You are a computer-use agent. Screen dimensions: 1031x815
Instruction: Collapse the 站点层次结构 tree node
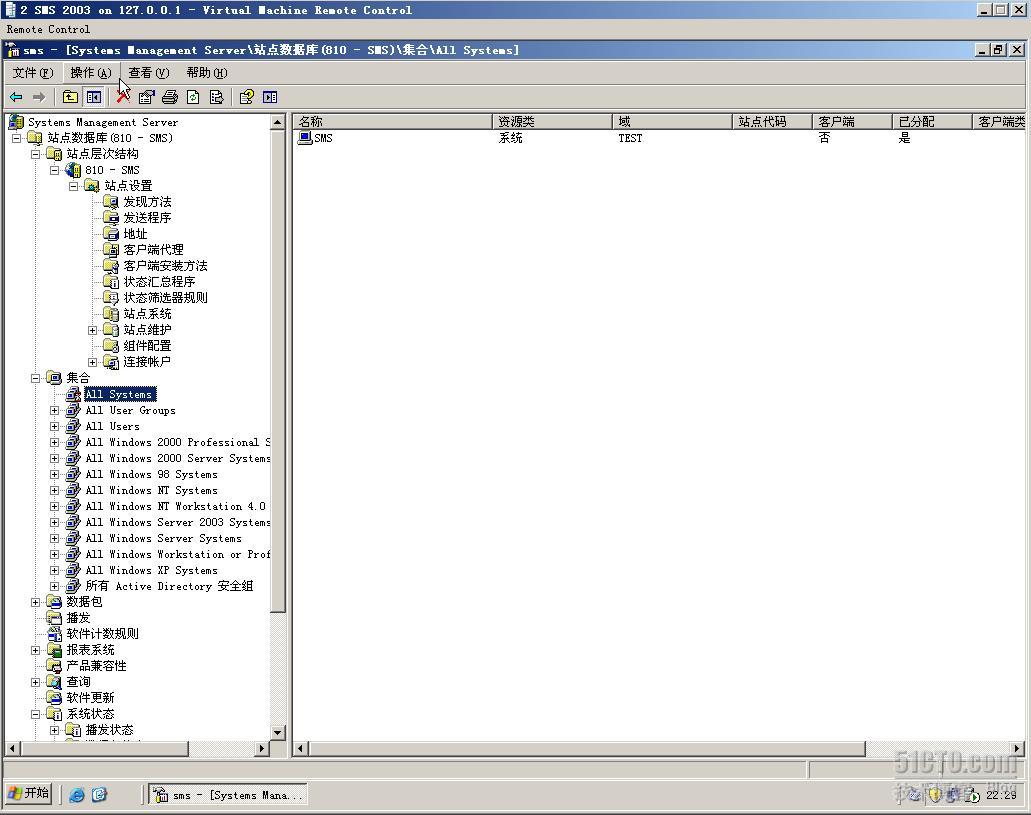coord(36,154)
